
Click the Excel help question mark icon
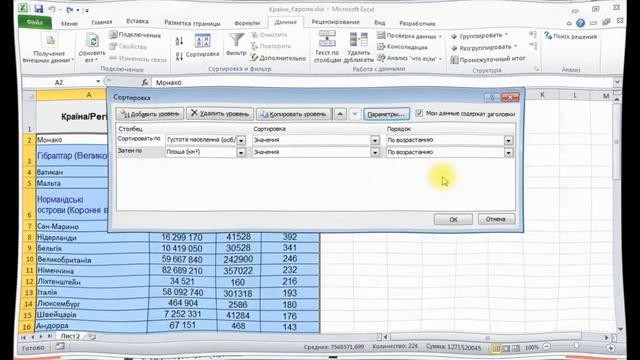tap(580, 23)
